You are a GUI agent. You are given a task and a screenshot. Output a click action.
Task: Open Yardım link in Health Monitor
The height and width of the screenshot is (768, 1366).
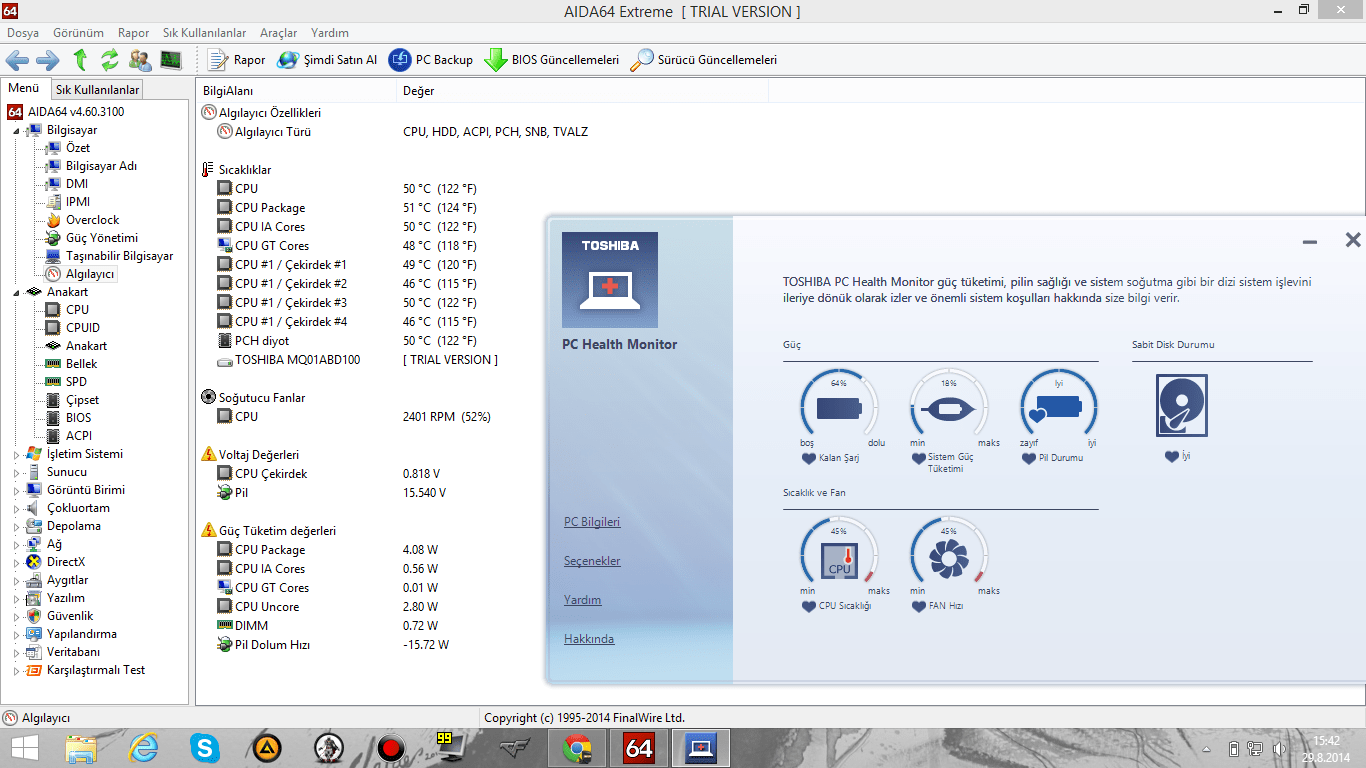pyautogui.click(x=582, y=600)
